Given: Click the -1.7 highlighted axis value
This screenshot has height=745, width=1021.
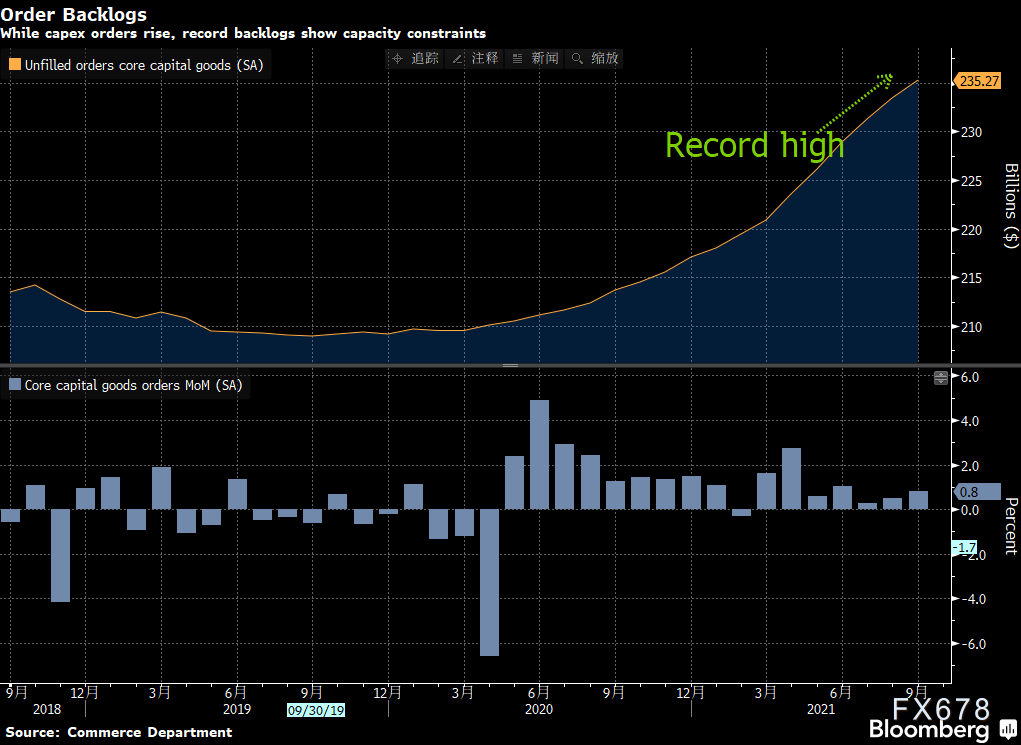Looking at the screenshot, I should 963,548.
